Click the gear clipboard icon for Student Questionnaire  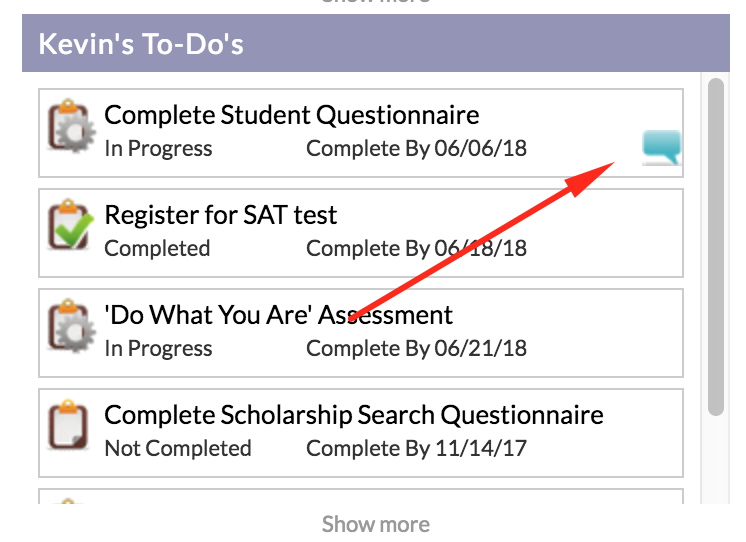71,127
